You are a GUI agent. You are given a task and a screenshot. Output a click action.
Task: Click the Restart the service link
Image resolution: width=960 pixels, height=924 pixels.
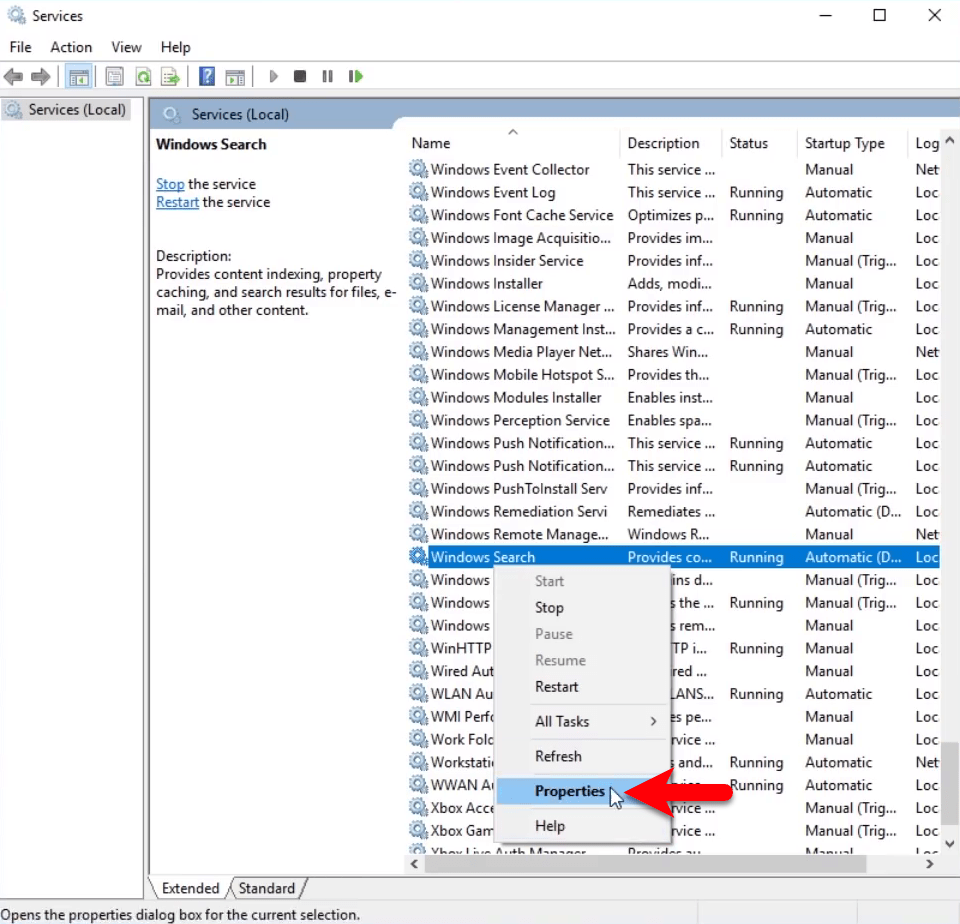point(177,202)
